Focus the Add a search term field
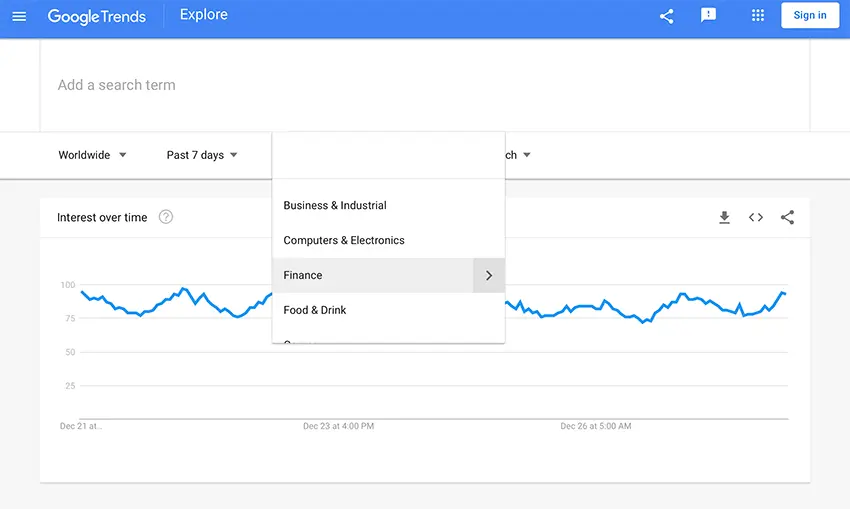 (x=425, y=85)
